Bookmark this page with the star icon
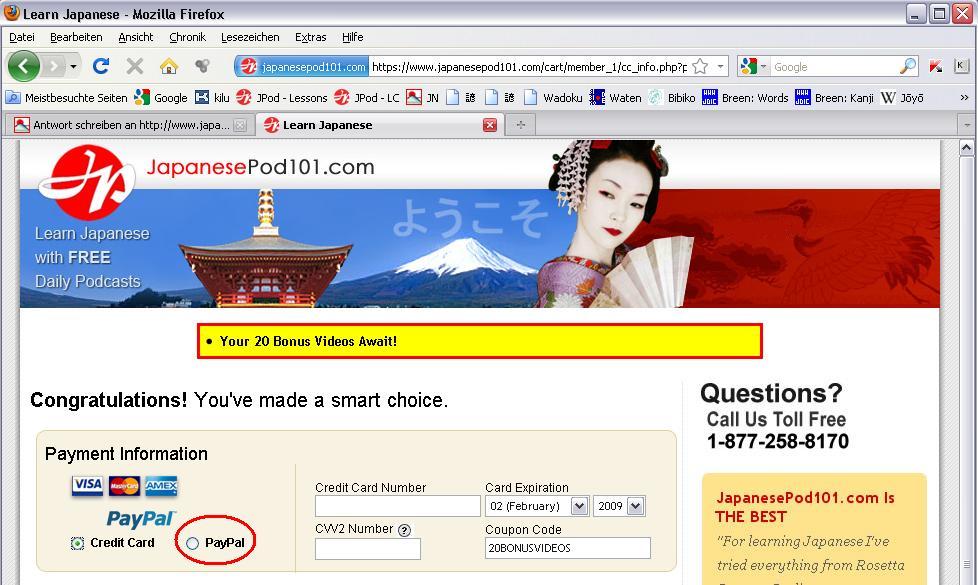 click(700, 67)
